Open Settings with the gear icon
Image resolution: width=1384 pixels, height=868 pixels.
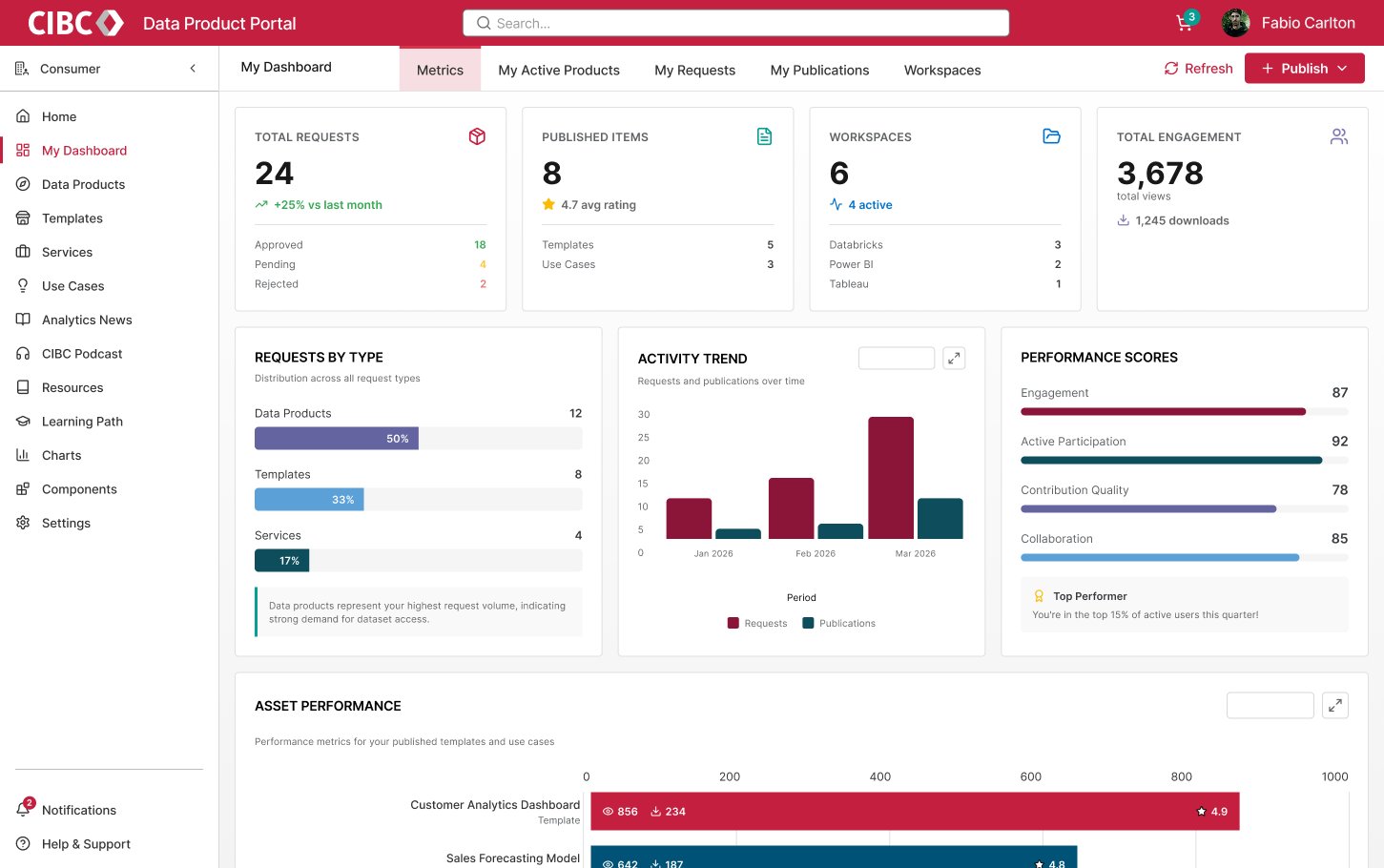[x=23, y=523]
